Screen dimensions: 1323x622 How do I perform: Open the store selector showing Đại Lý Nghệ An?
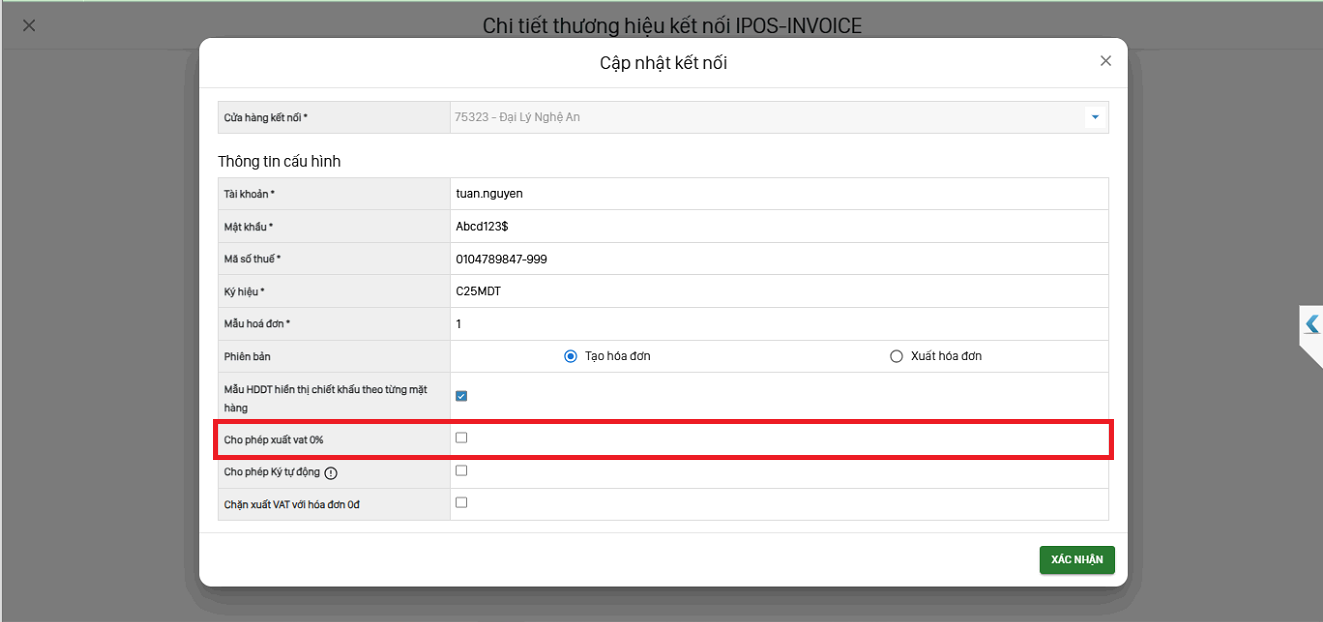pos(765,118)
